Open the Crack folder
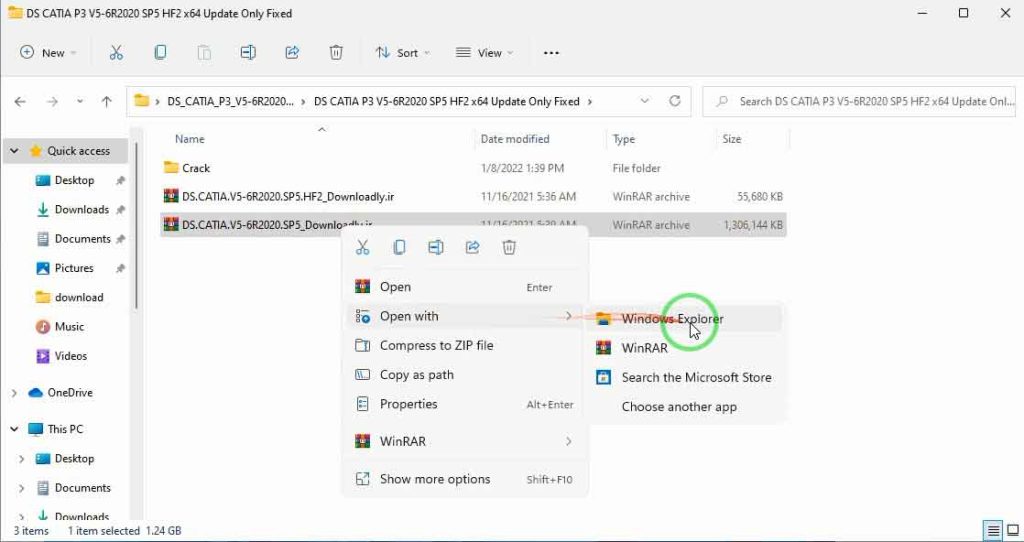Viewport: 1024px width, 542px height. (x=196, y=168)
